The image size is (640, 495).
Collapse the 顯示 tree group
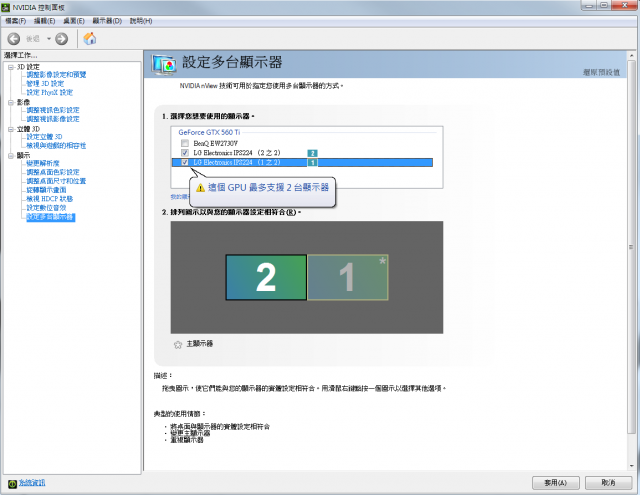point(11,155)
